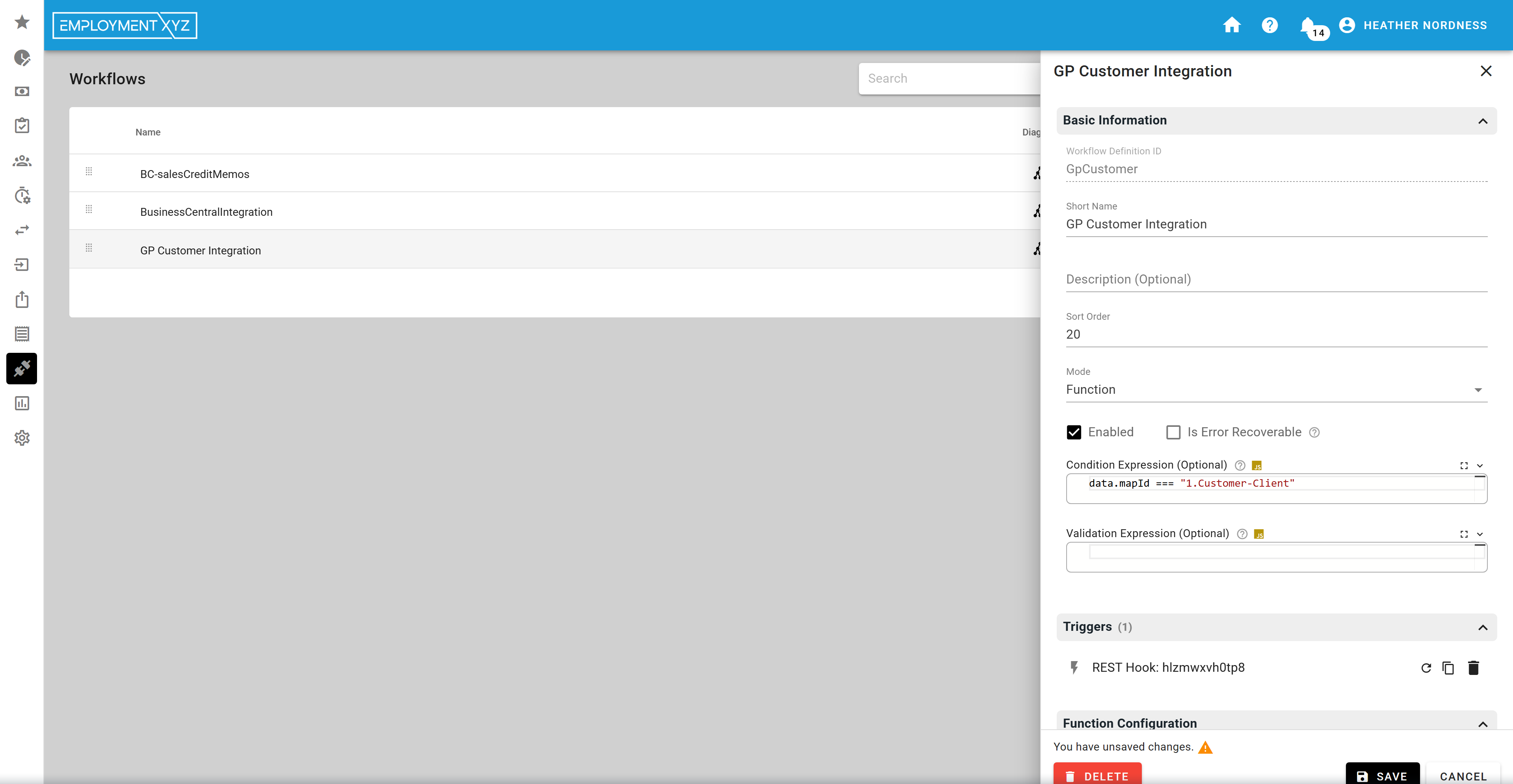The image size is (1513, 784).
Task: Open the settings gear sidebar icon
Action: point(22,438)
